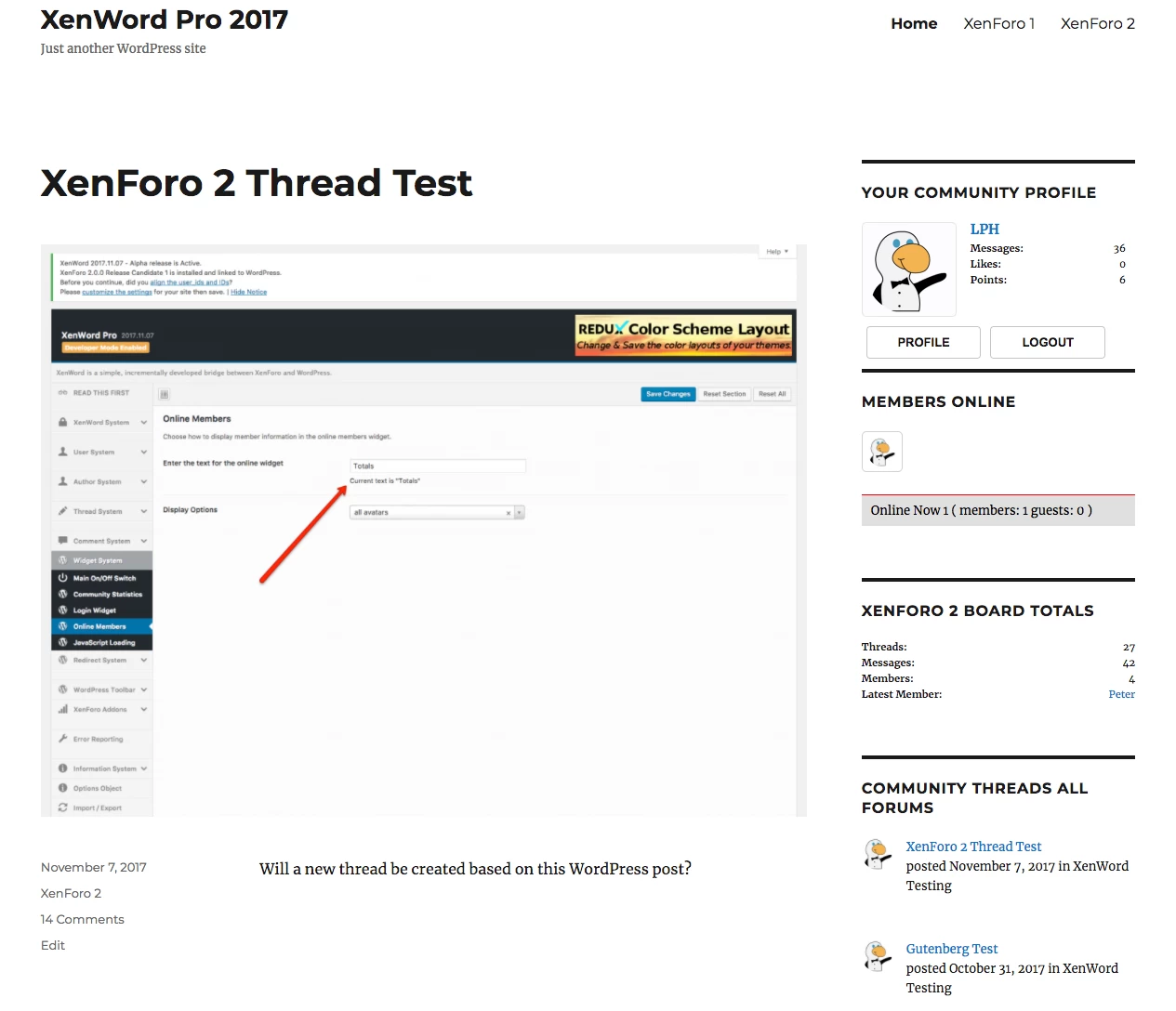Open LPH username link in community profile
Image resolution: width=1176 pixels, height=1011 pixels.
click(984, 229)
